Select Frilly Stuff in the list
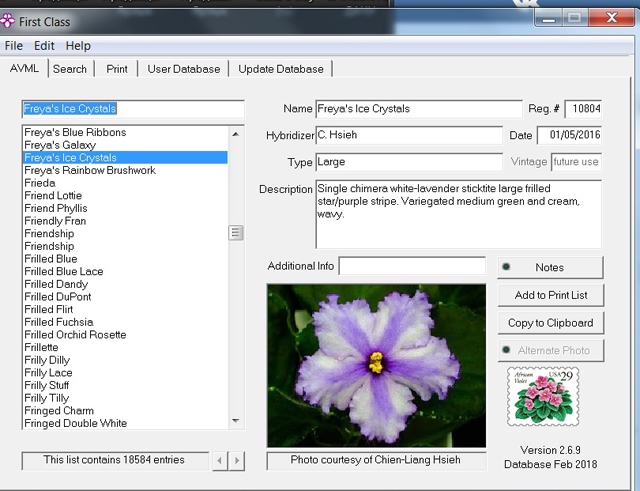Viewport: 640px width, 491px height. point(125,385)
